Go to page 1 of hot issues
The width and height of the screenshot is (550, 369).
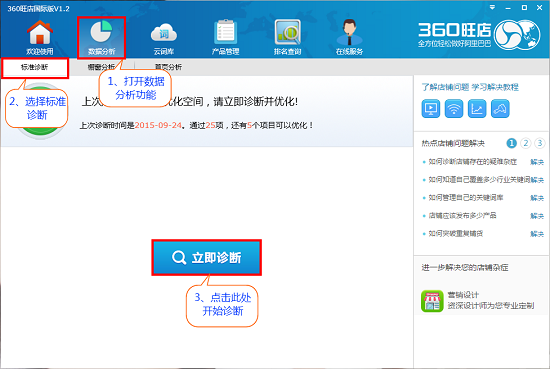tap(511, 143)
